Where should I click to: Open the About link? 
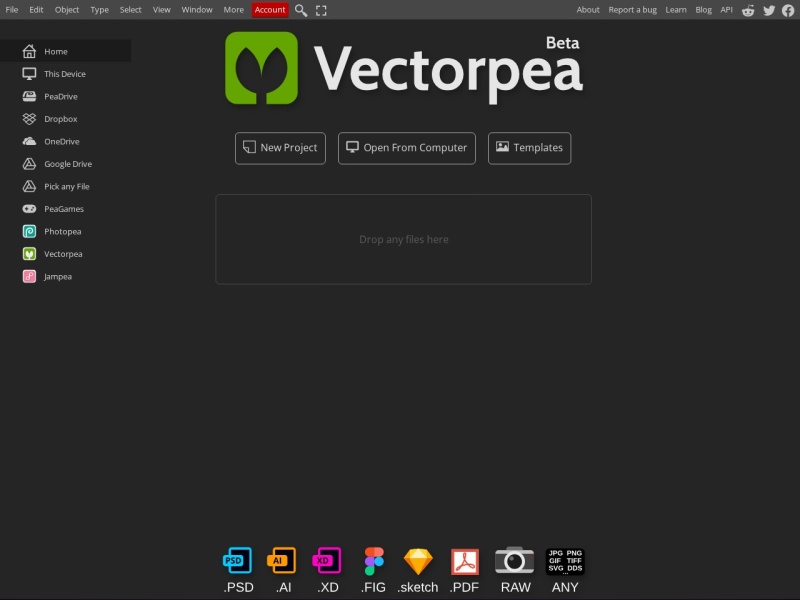pyautogui.click(x=588, y=10)
